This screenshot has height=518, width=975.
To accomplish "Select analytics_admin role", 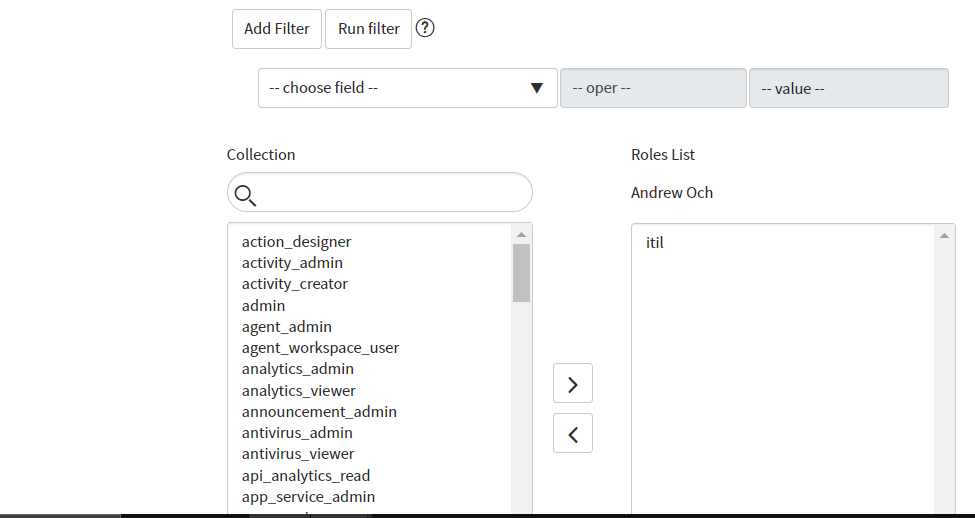I will tap(298, 369).
